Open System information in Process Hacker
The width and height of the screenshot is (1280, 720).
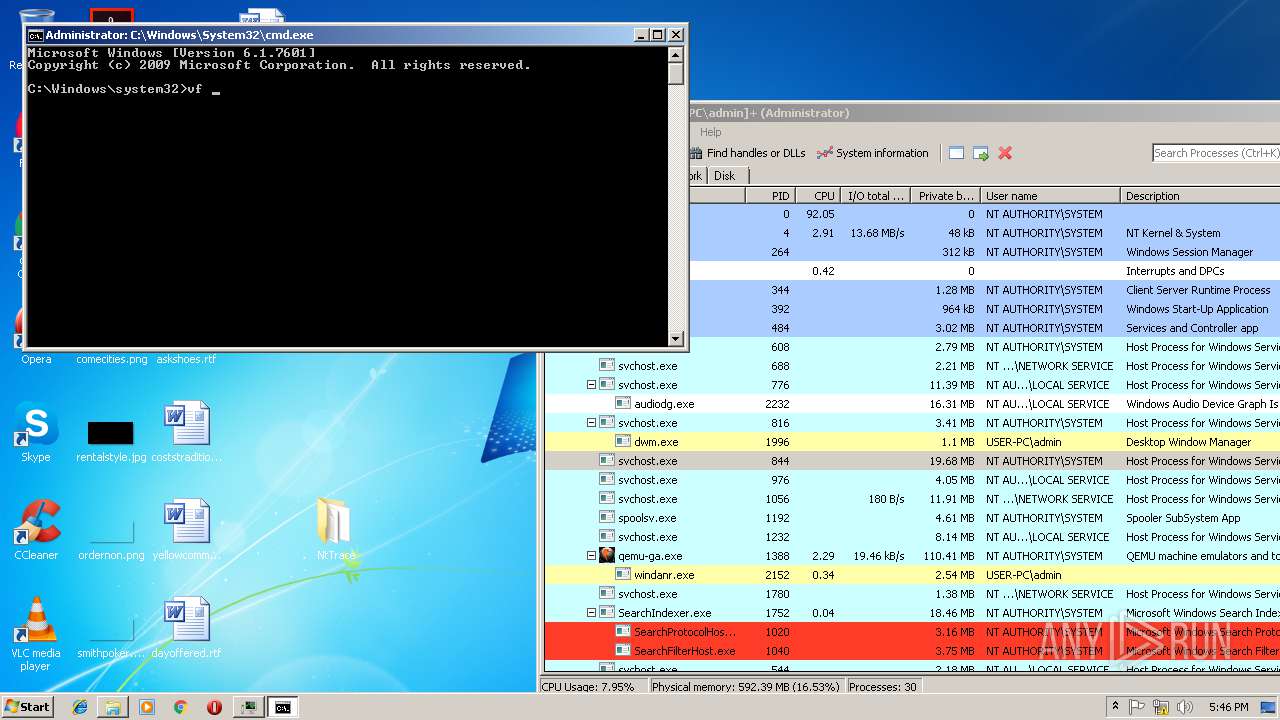872,153
